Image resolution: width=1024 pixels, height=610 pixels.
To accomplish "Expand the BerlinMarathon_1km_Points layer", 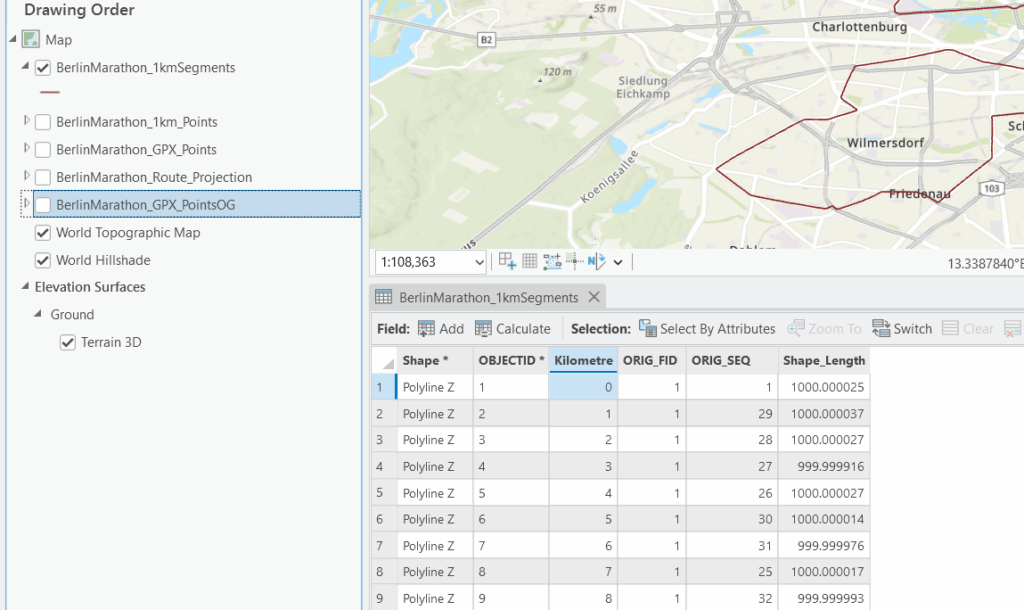I will pos(27,122).
